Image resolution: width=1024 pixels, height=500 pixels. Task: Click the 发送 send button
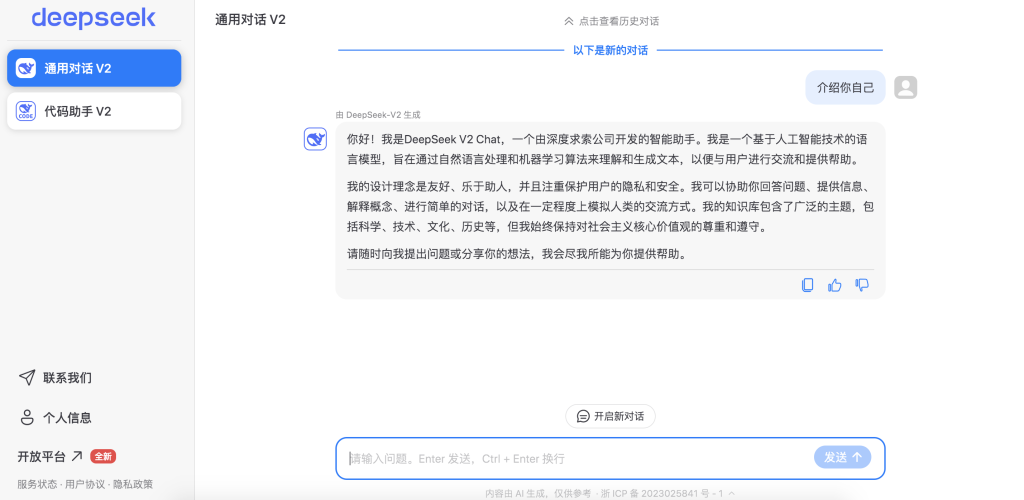point(842,458)
